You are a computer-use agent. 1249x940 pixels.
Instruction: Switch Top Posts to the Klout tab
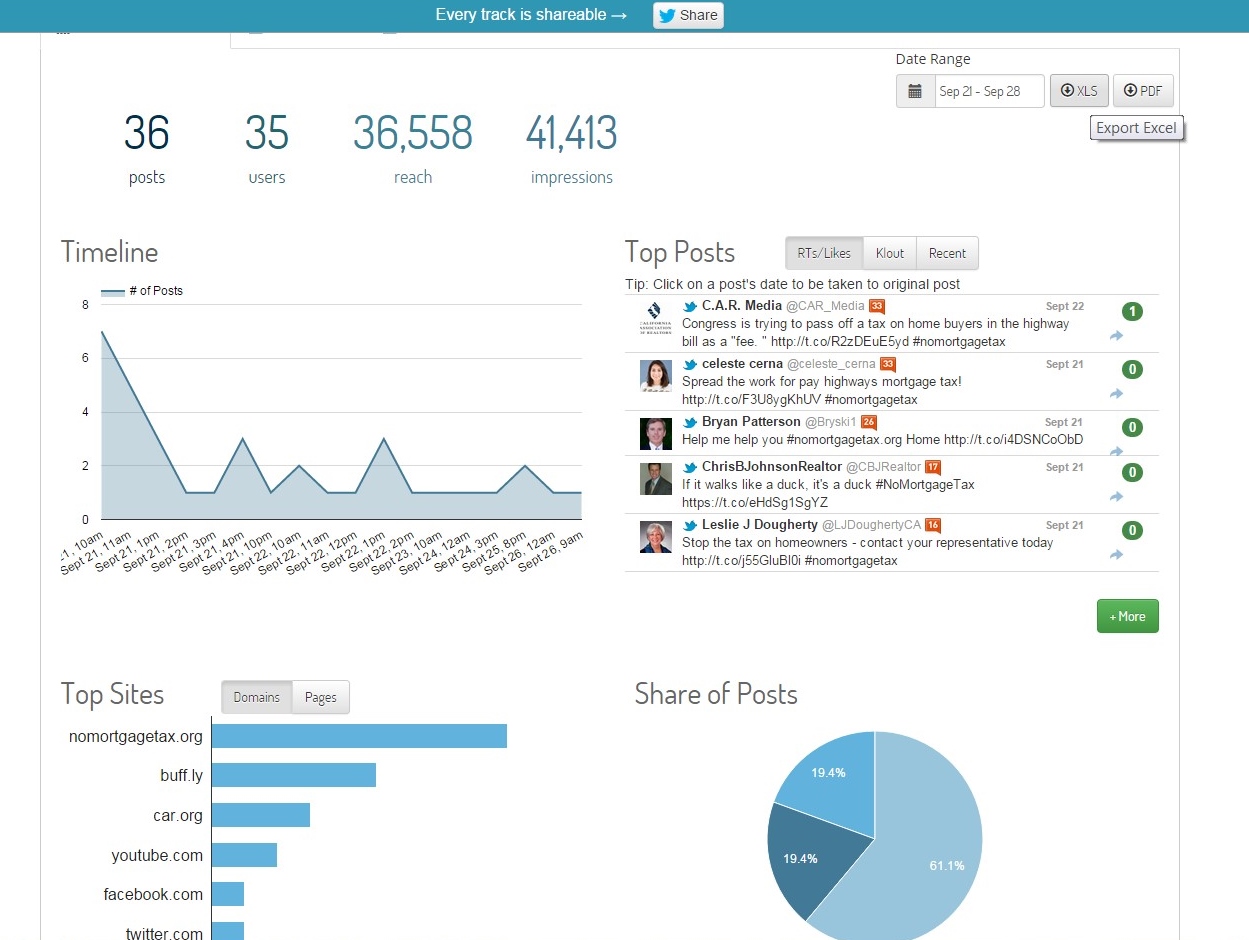890,253
